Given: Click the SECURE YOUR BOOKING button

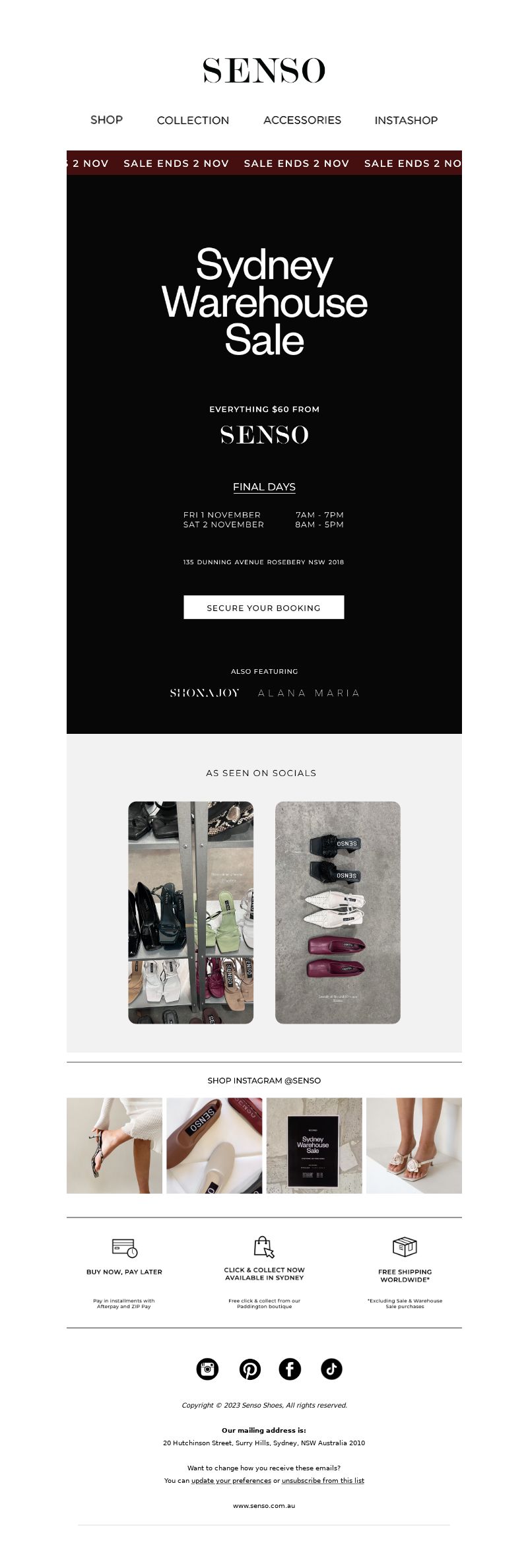Looking at the screenshot, I should point(264,607).
